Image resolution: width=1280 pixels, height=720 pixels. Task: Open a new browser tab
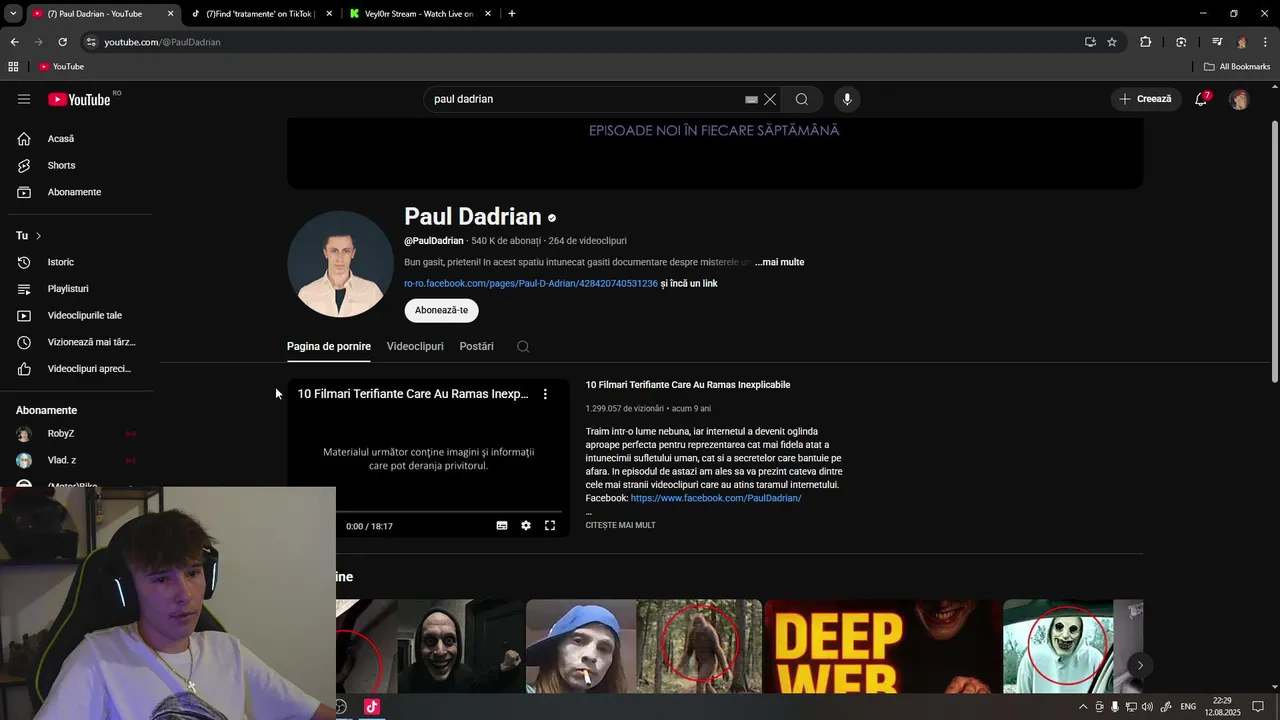512,14
